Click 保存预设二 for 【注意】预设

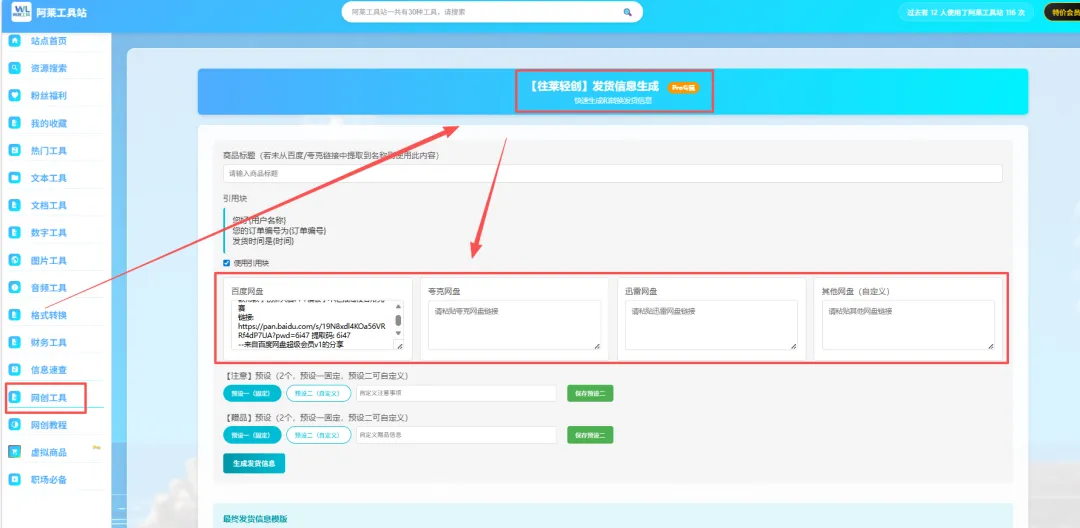point(590,393)
